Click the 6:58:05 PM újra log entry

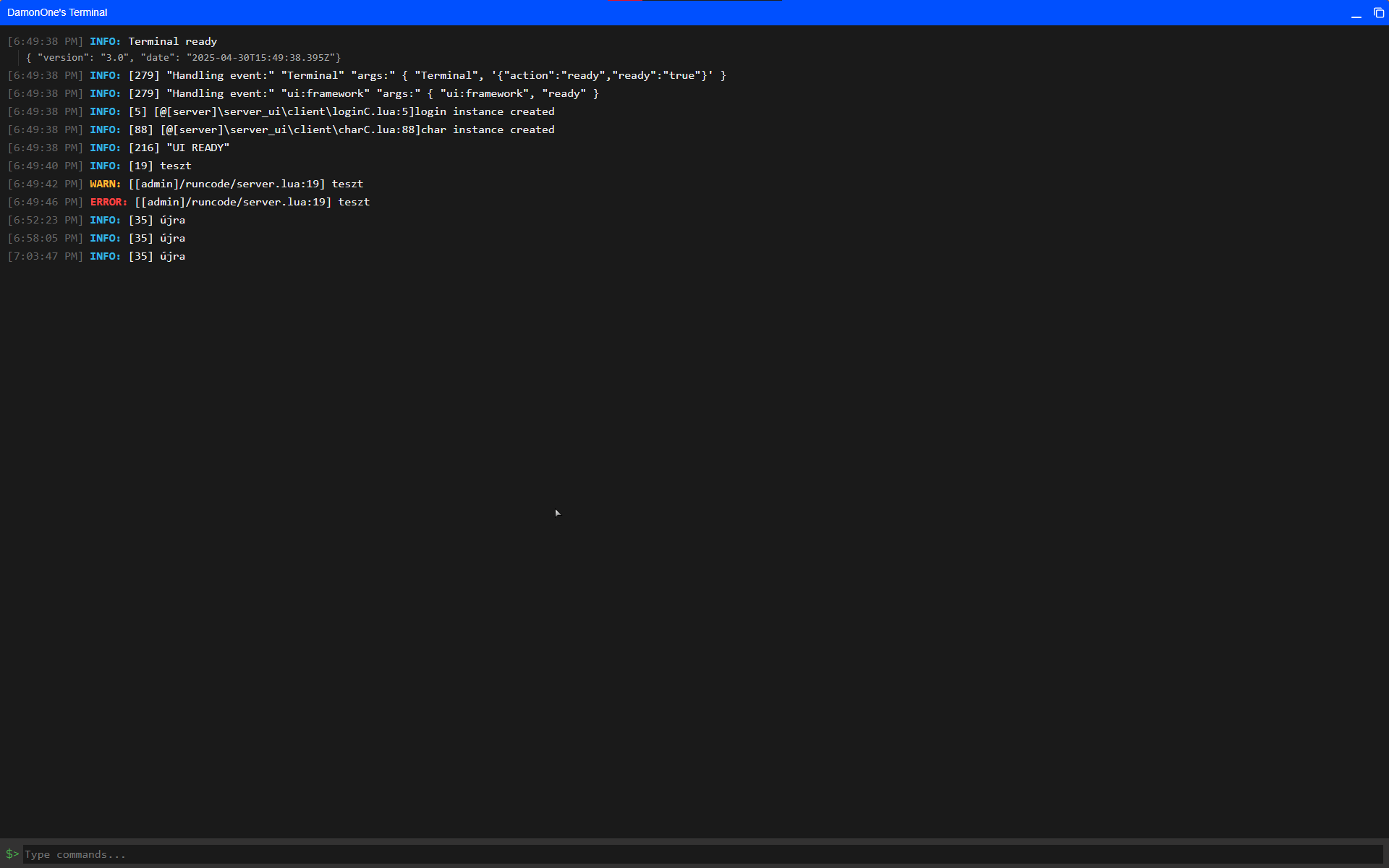(x=96, y=238)
